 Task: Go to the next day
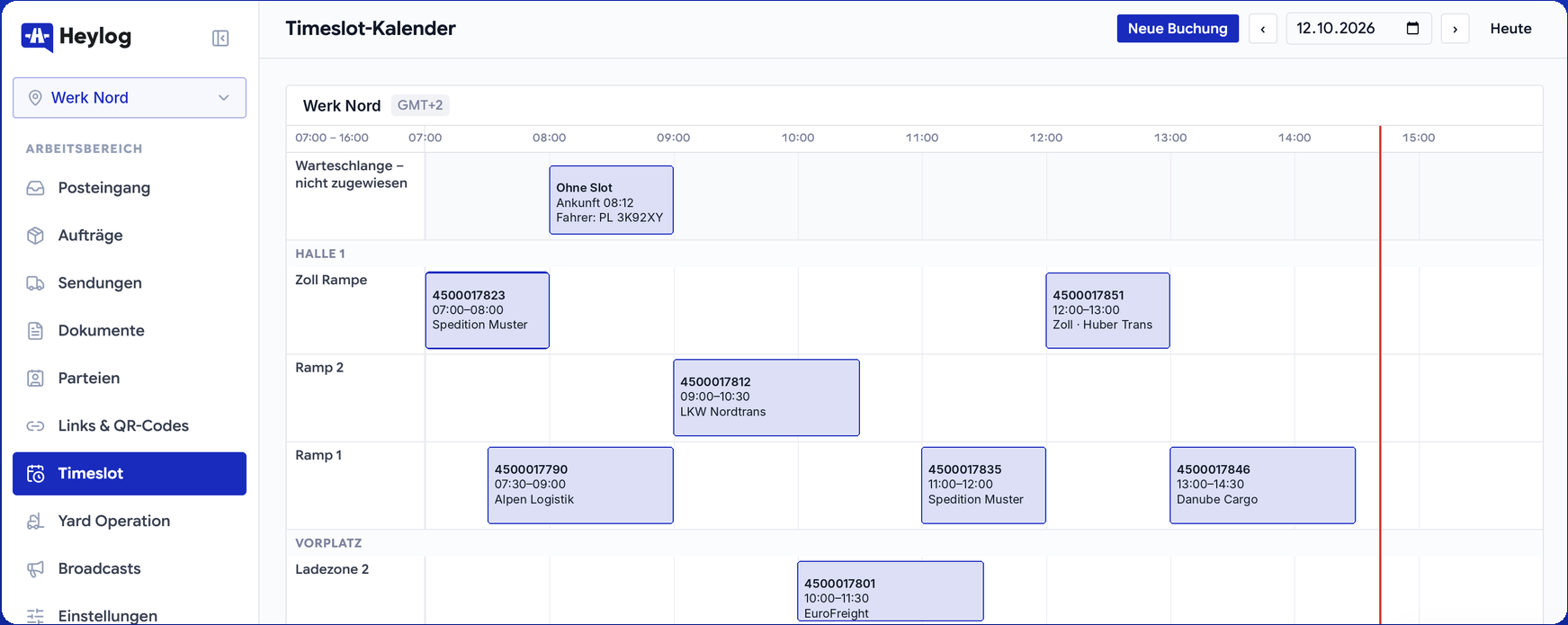tap(1455, 29)
